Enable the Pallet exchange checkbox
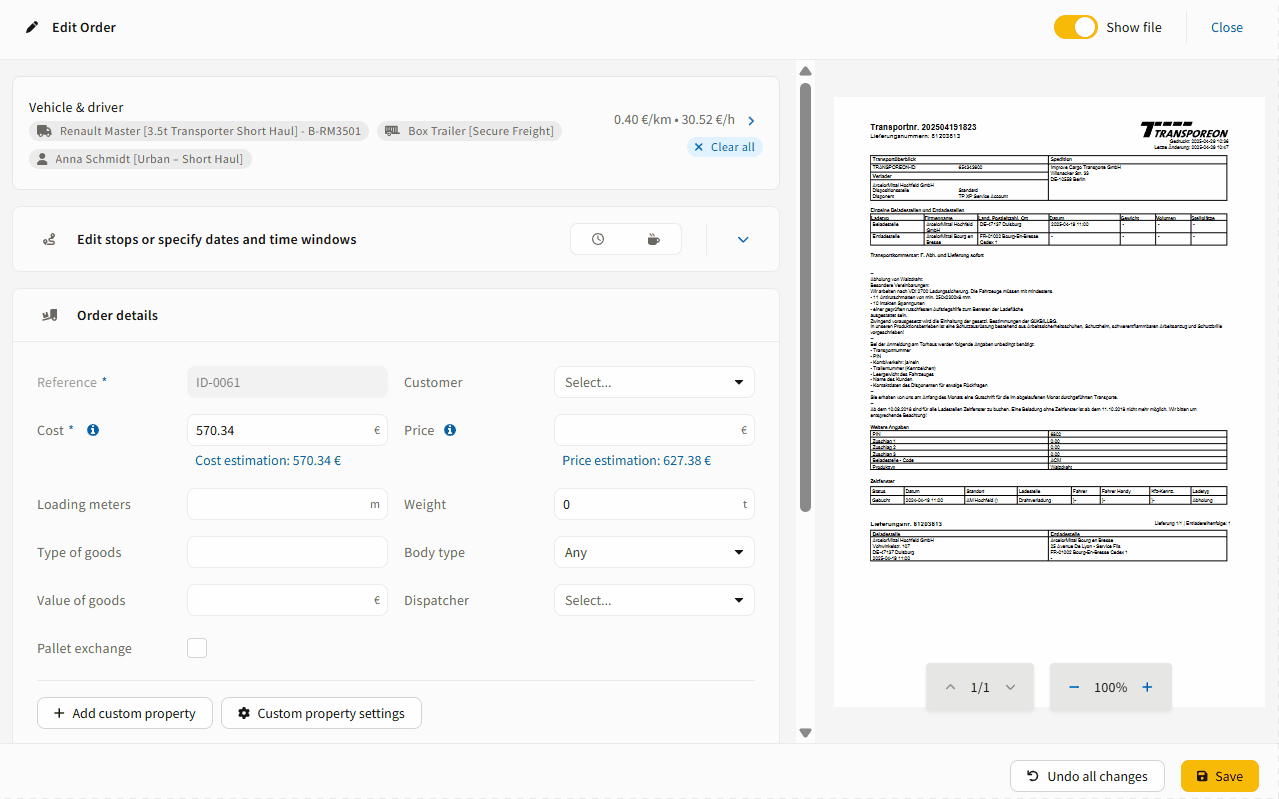1279x799 pixels. coord(197,647)
